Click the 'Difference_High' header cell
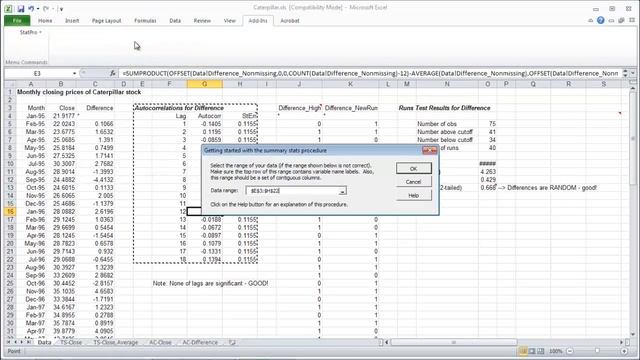Screen dimensions: 640x360 [300, 108]
